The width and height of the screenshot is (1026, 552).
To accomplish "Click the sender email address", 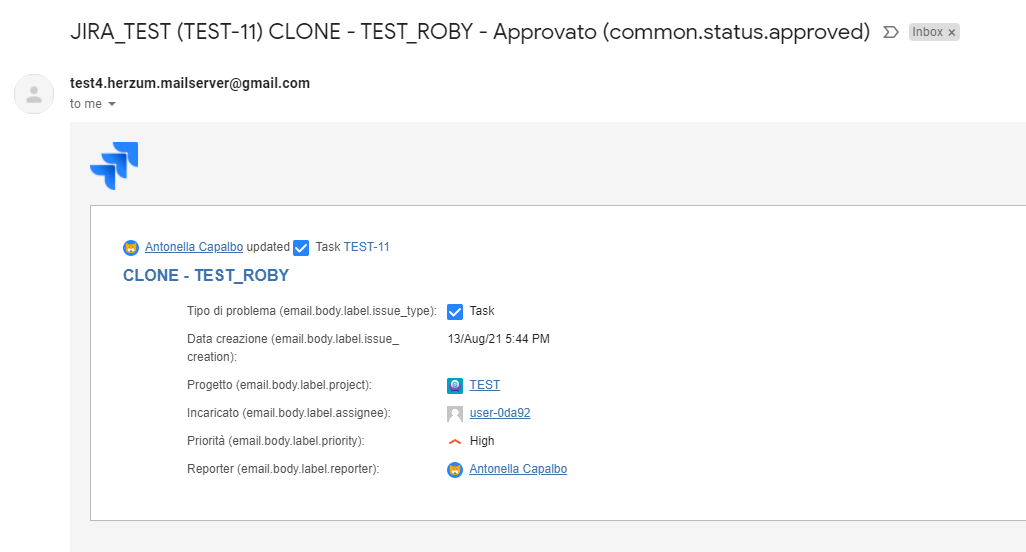I will pos(190,83).
